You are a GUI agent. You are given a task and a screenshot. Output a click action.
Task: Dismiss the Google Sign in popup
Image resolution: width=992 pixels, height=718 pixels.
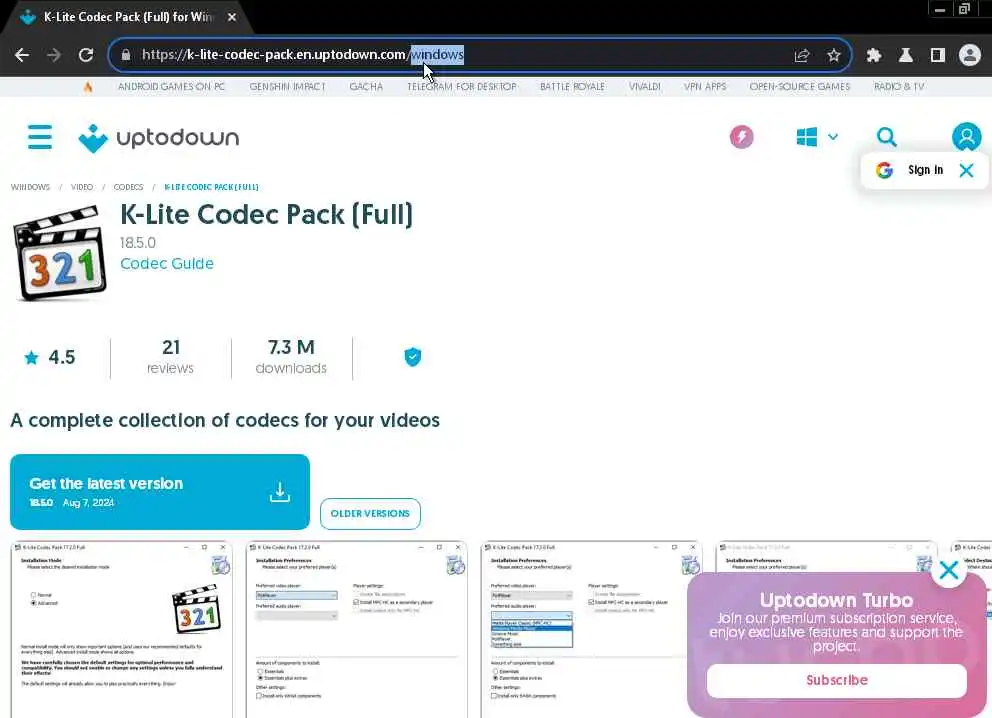pyautogui.click(x=966, y=170)
